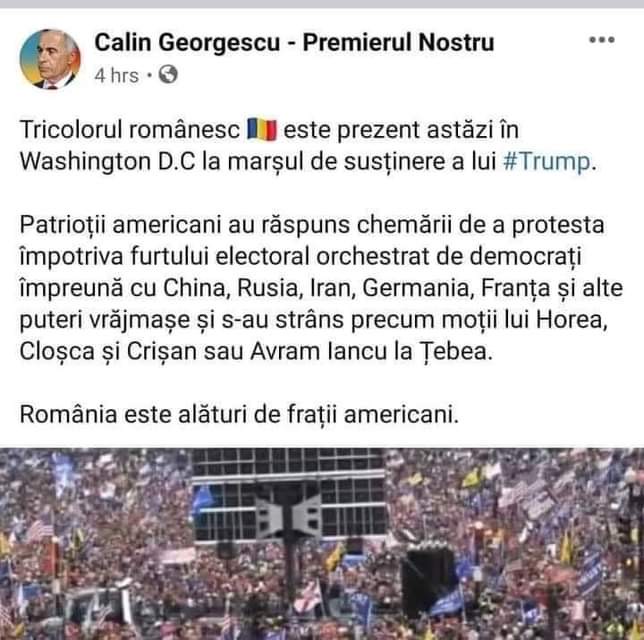Open the page name Calin Georgescu - Premierul Nostru
This screenshot has height=640, width=644.
pyautogui.click(x=294, y=42)
